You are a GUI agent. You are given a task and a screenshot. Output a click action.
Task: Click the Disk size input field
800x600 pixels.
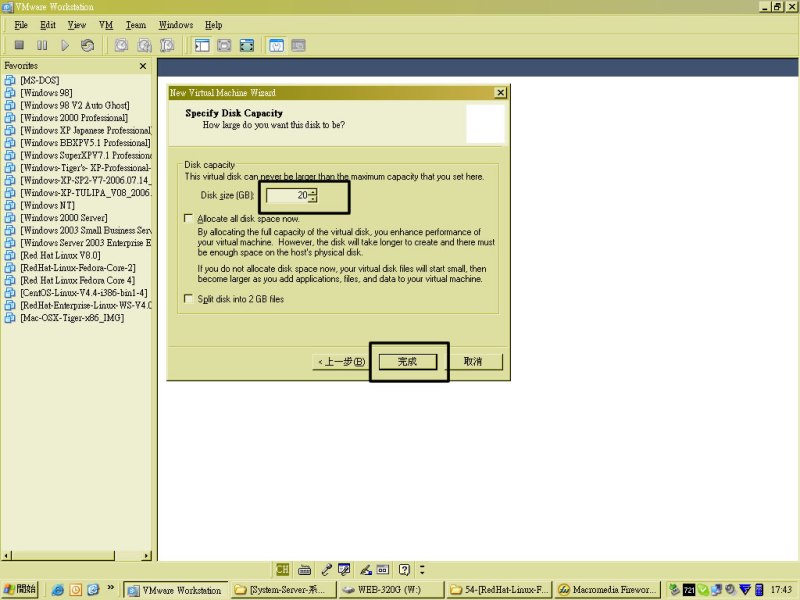point(287,195)
